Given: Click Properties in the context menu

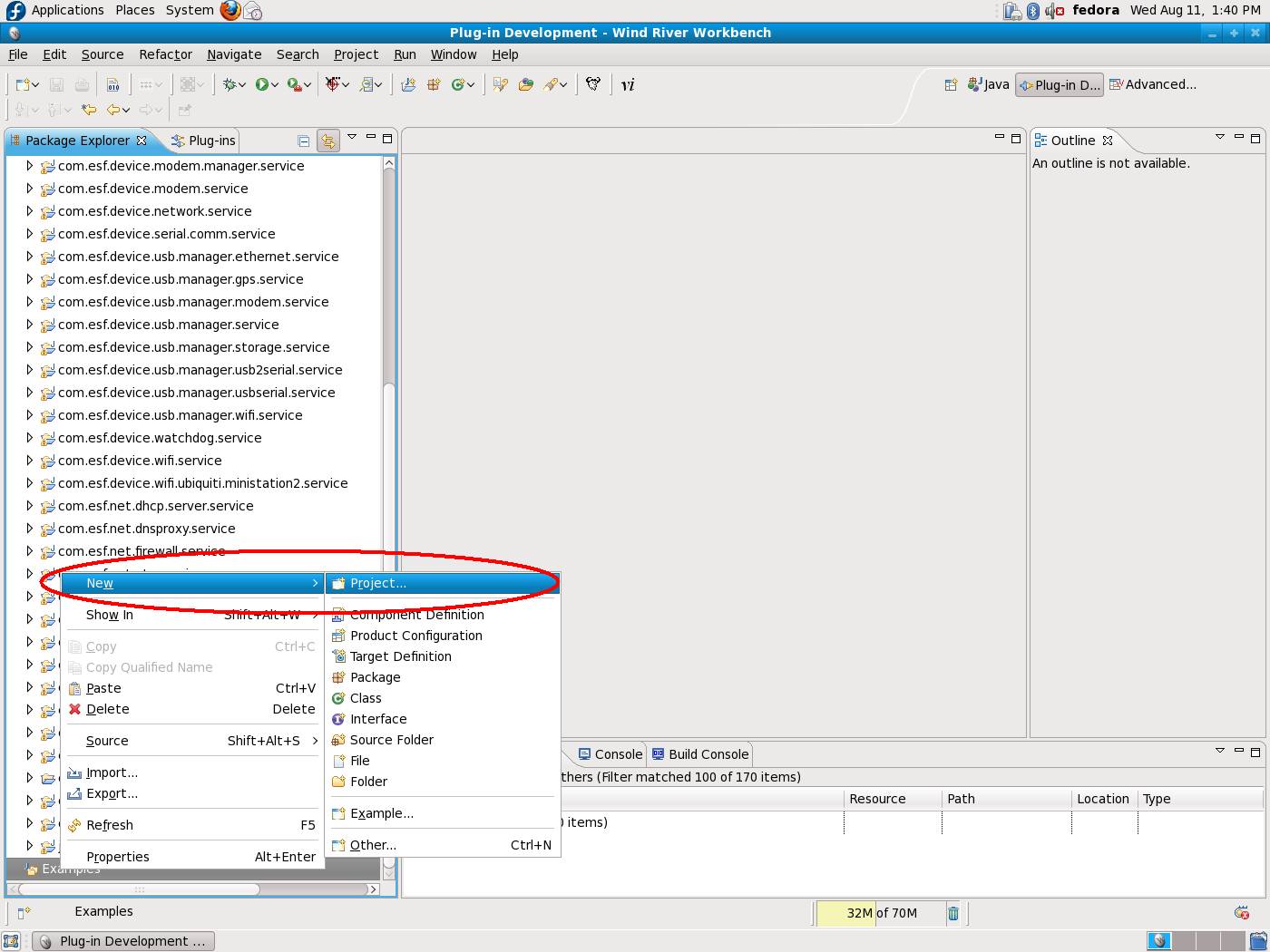Looking at the screenshot, I should tap(192, 857).
